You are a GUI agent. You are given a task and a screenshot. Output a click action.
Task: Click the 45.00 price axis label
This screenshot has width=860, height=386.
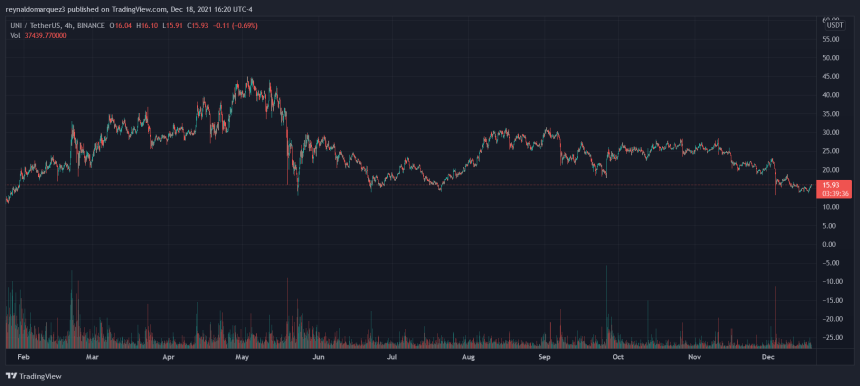pyautogui.click(x=830, y=76)
